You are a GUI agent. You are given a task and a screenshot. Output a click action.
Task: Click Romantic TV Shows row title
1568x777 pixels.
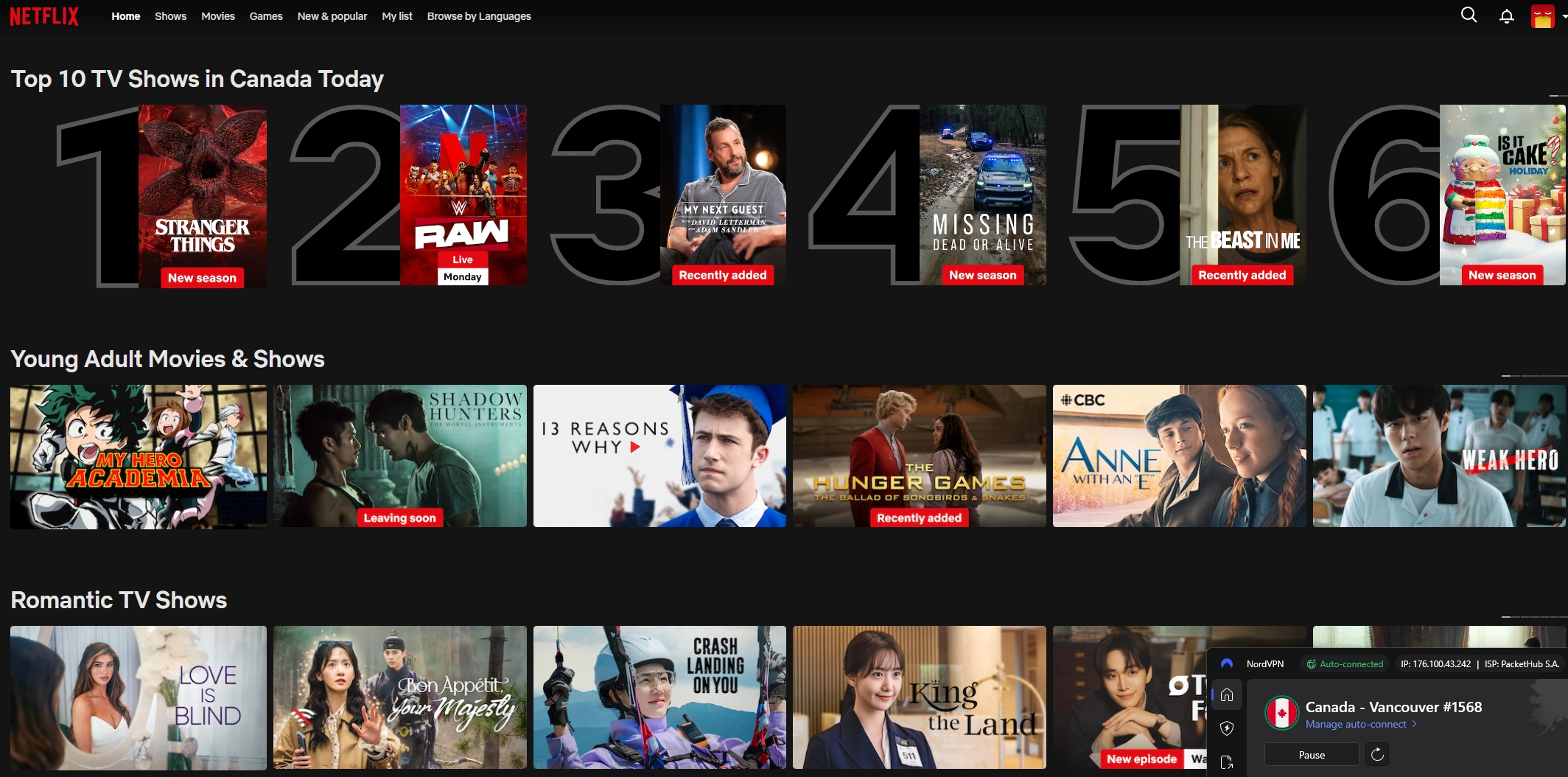tap(119, 600)
